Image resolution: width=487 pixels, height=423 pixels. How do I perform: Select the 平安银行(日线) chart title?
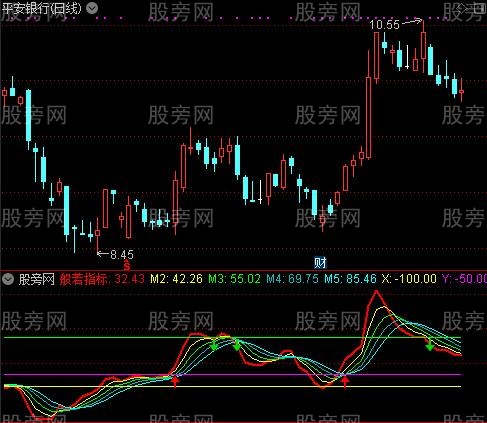coord(42,8)
